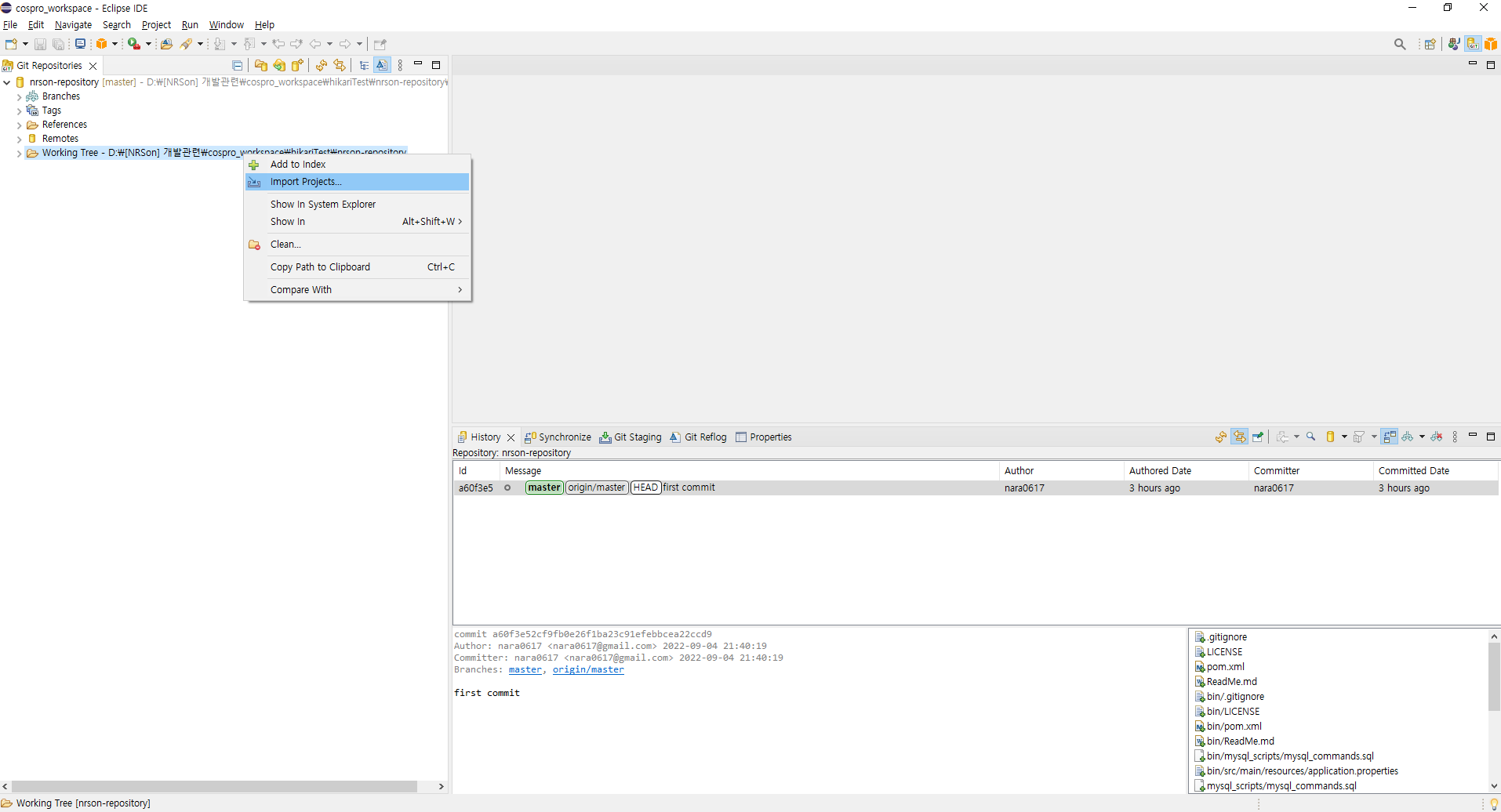The height and width of the screenshot is (812, 1501).
Task: Click the Find magnifier icon in History toolbar
Action: pos(1310,437)
